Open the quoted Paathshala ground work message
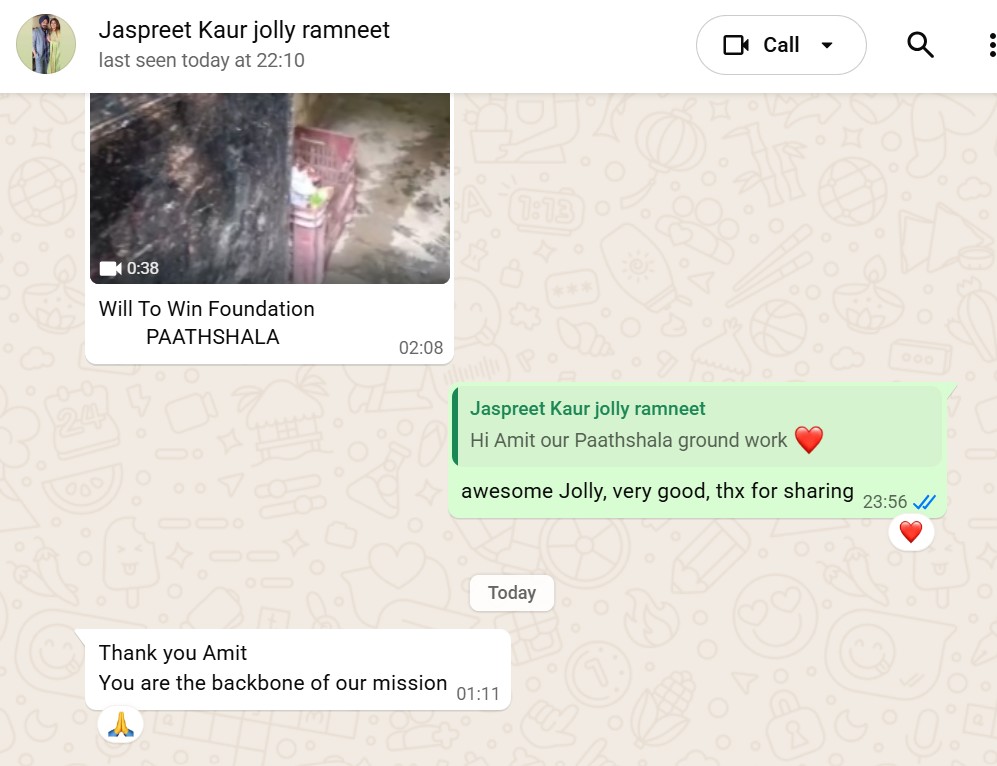This screenshot has width=997, height=766. coord(696,426)
